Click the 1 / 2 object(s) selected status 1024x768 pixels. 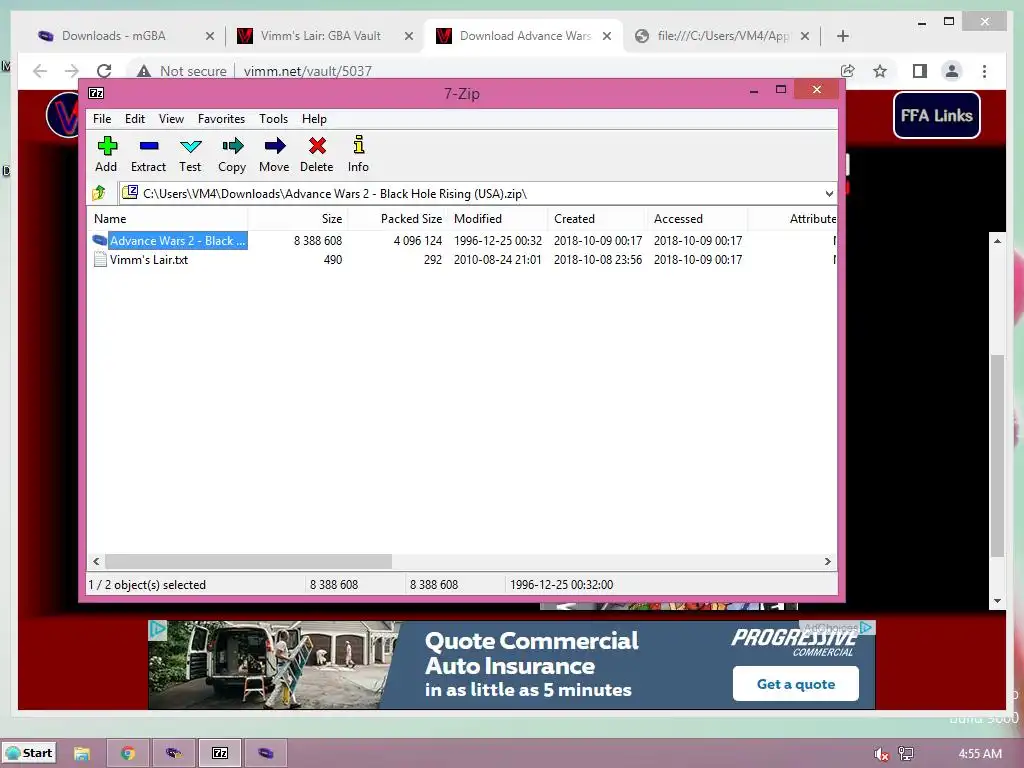pos(147,584)
